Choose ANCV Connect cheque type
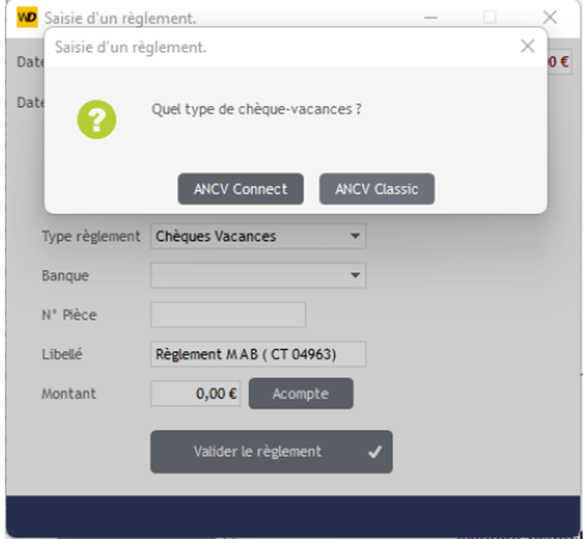584x539 pixels. click(241, 189)
